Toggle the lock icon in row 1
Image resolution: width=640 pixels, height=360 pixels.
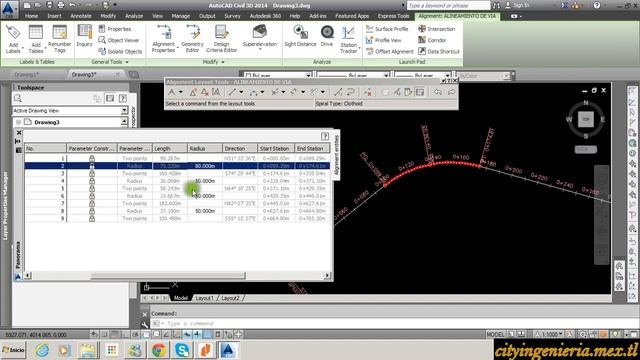pyautogui.click(x=92, y=158)
